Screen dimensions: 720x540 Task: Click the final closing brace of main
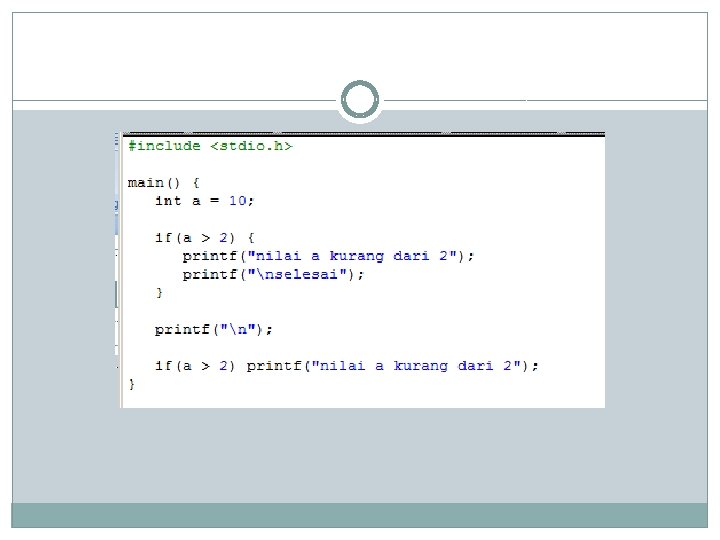[x=132, y=384]
